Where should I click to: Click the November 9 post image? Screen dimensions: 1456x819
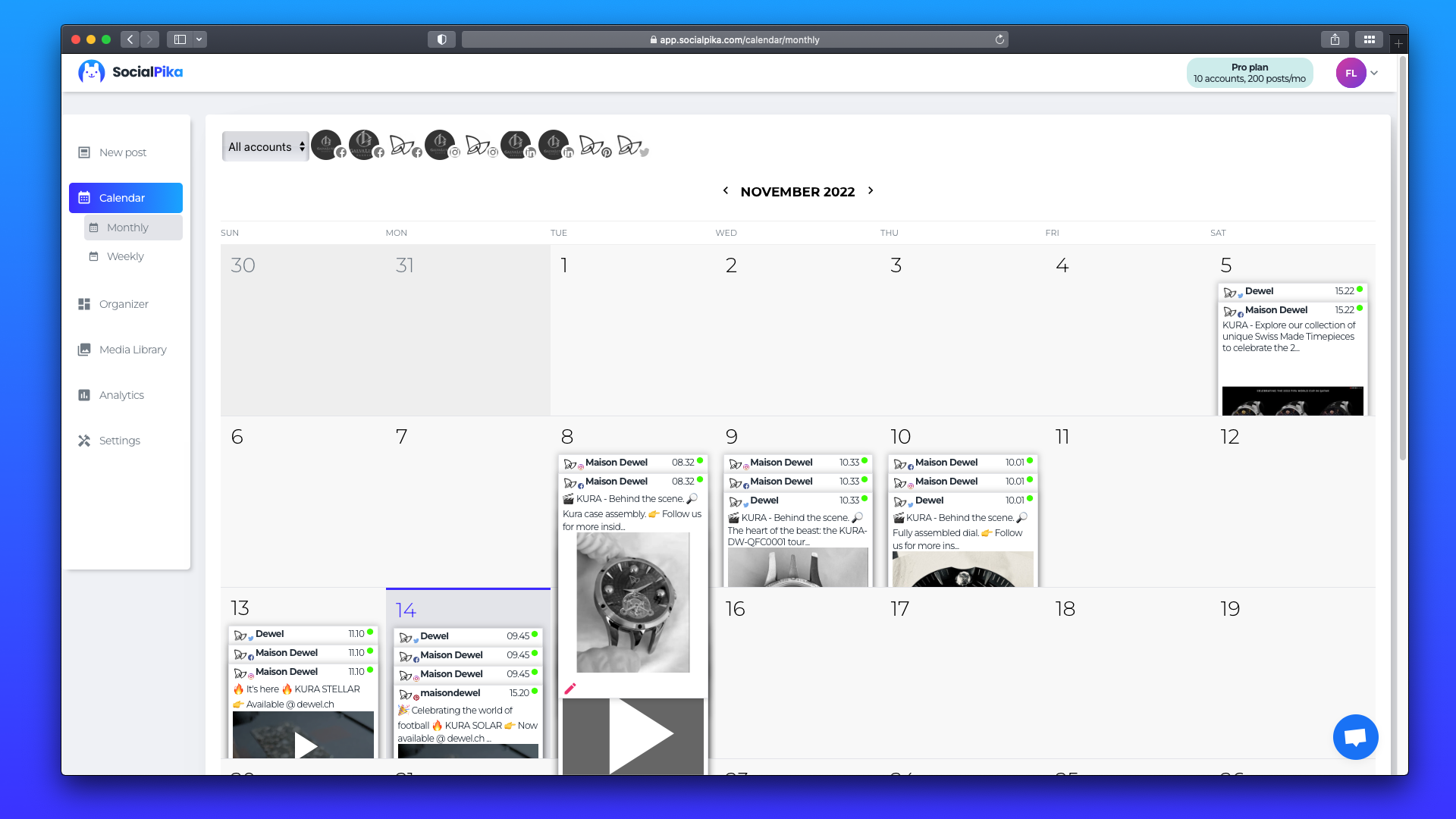click(798, 567)
